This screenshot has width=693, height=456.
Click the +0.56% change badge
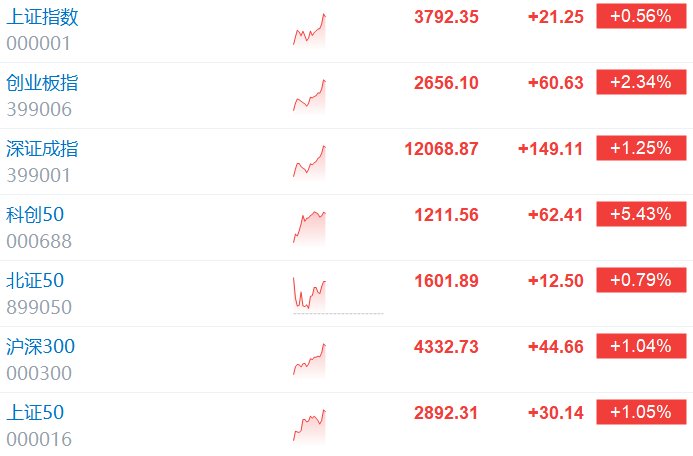641,16
